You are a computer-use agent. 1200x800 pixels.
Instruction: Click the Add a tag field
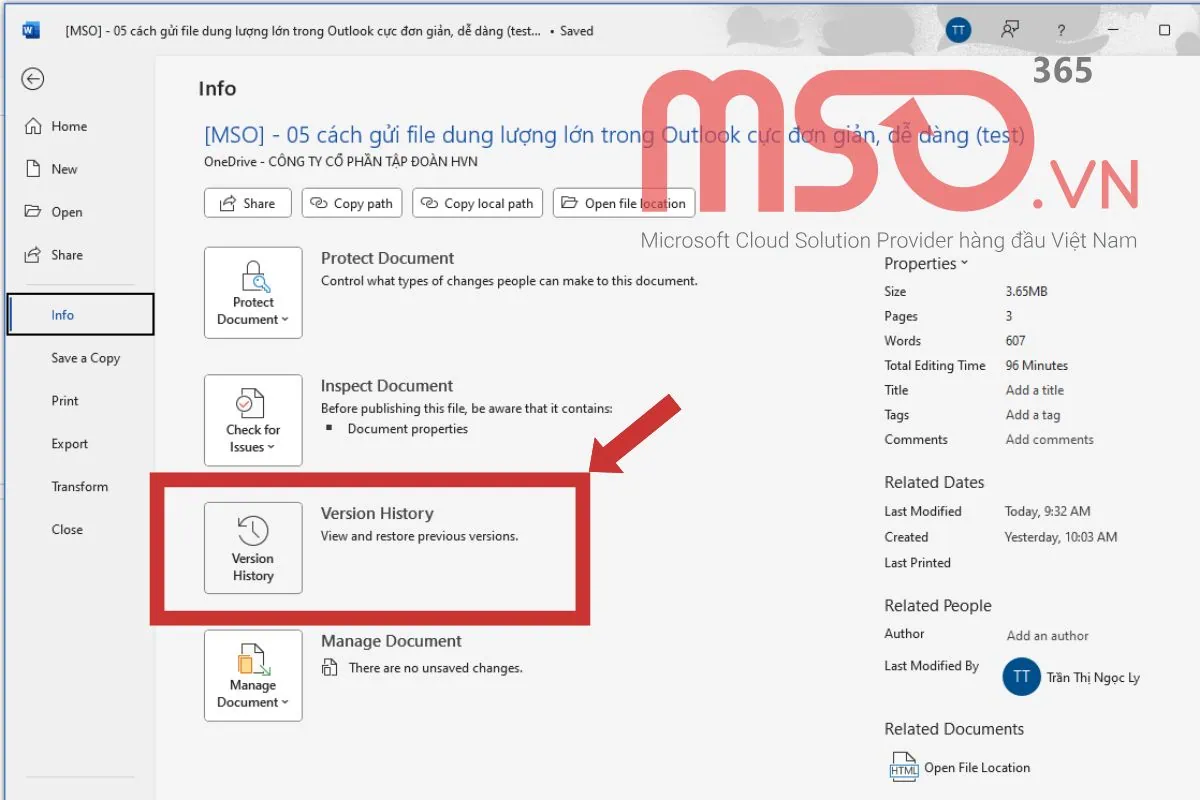[x=1032, y=415]
